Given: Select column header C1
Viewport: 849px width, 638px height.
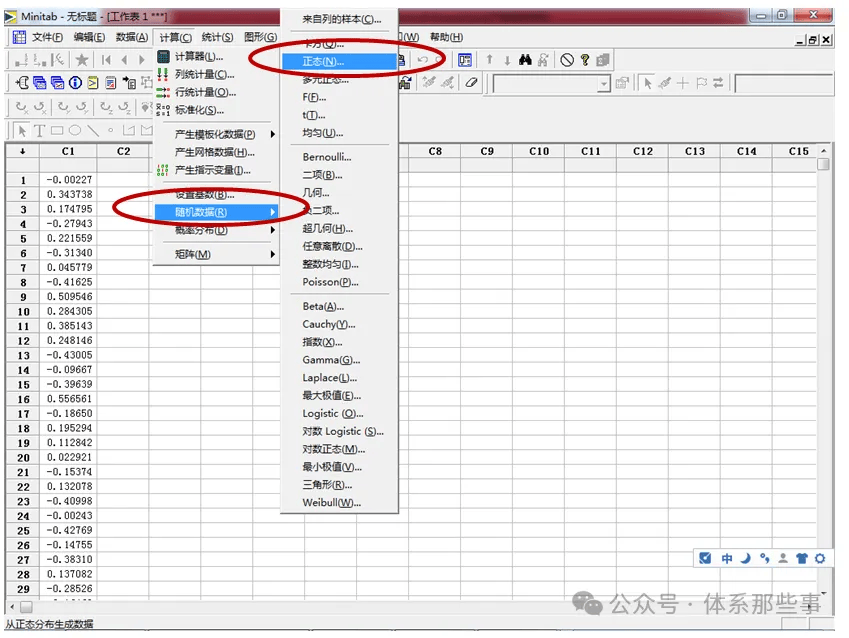Looking at the screenshot, I should pos(68,151).
